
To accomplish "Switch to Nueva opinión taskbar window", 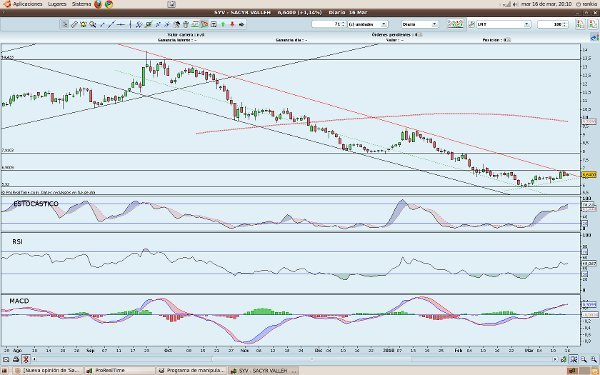I will click(48, 370).
